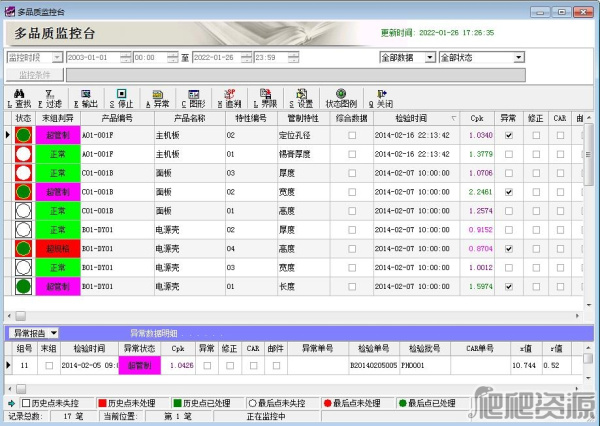Click the Cpk column header in main grid
The width and height of the screenshot is (600, 426).
click(477, 118)
